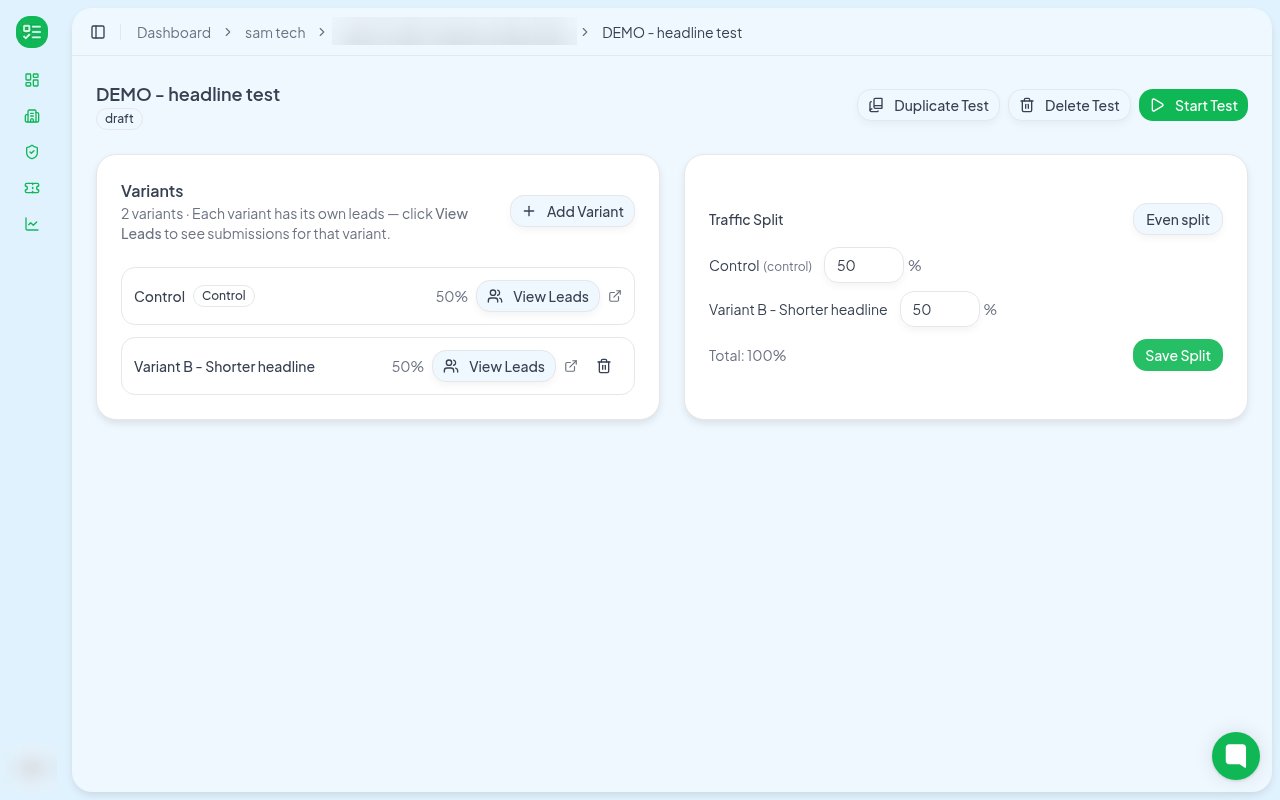Open the Control variant in a new tab
Image resolution: width=1280 pixels, height=800 pixels.
pyautogui.click(x=615, y=296)
